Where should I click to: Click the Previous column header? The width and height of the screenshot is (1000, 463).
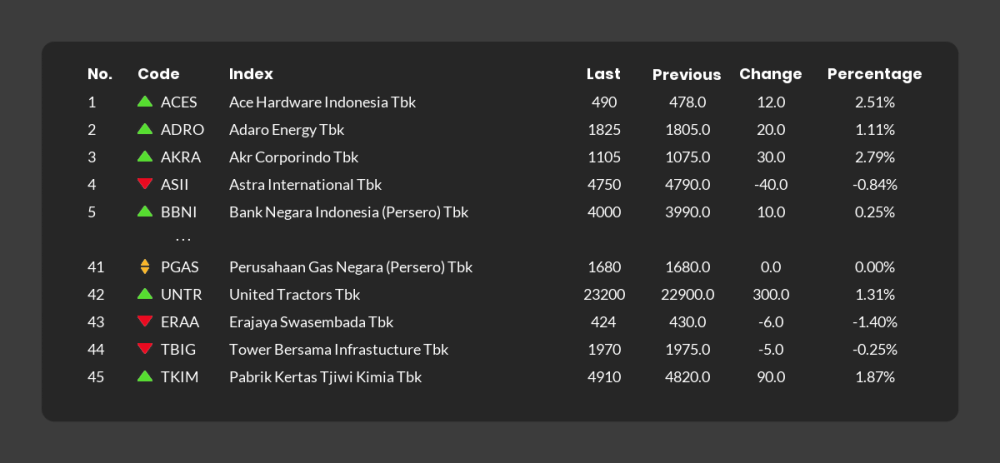686,75
